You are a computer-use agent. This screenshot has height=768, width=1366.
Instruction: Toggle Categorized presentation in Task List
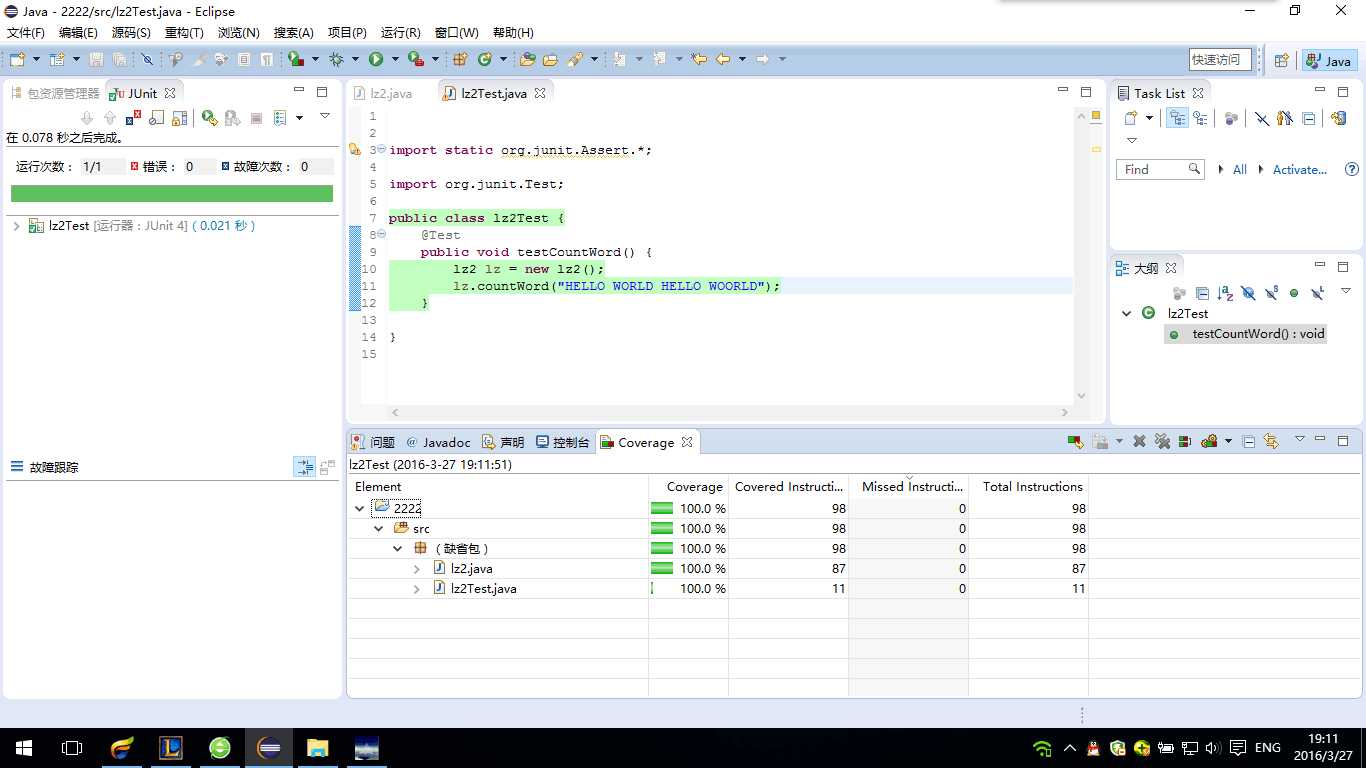pos(1177,118)
